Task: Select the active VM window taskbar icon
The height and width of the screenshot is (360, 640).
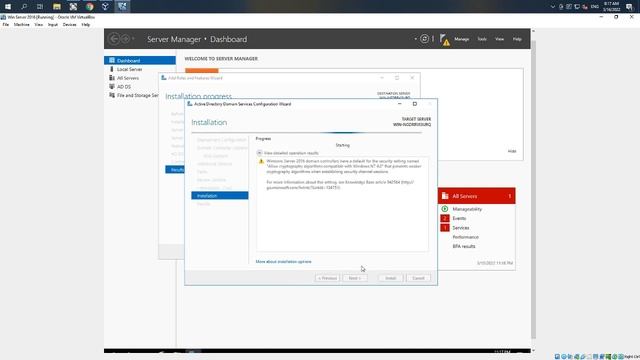Action: [122, 7]
